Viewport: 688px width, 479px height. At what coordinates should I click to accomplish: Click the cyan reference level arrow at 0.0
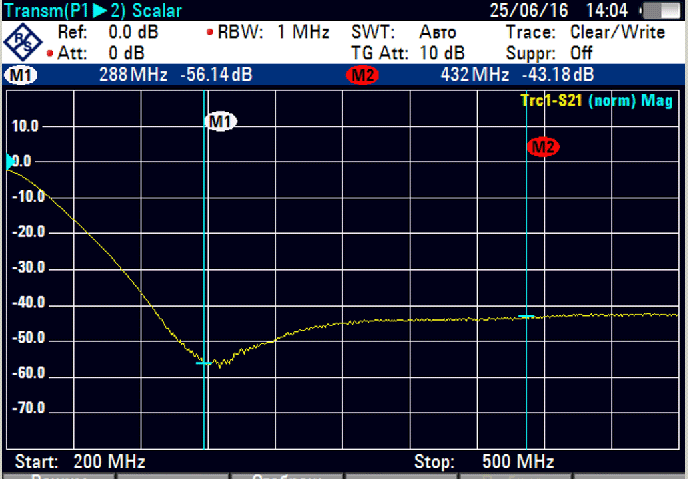tap(10, 161)
